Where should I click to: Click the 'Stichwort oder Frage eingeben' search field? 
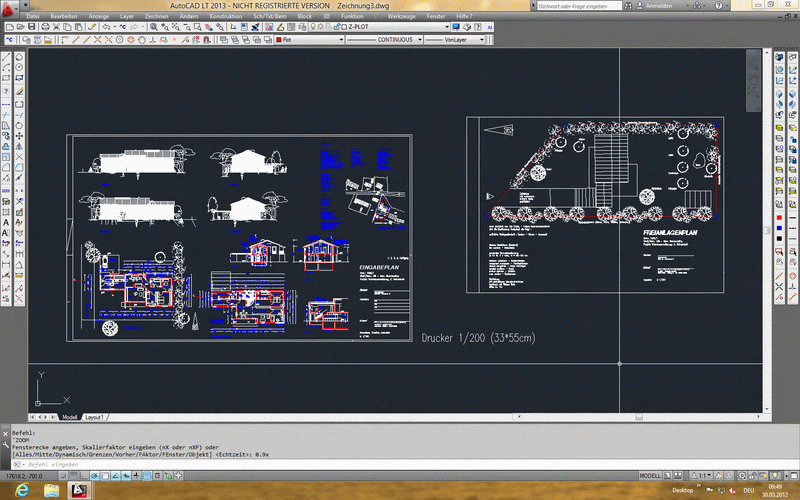[580, 6]
